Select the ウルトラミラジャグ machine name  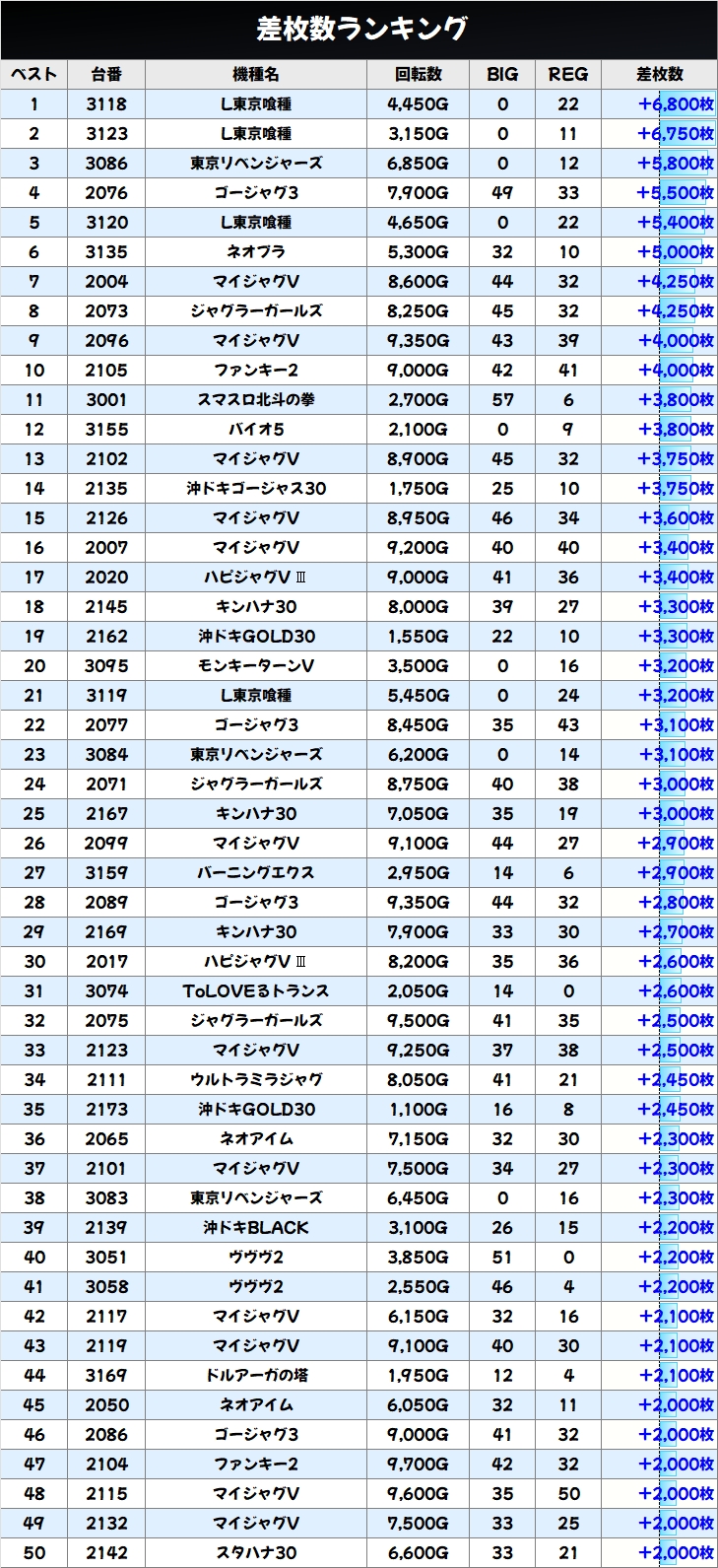point(256,1080)
